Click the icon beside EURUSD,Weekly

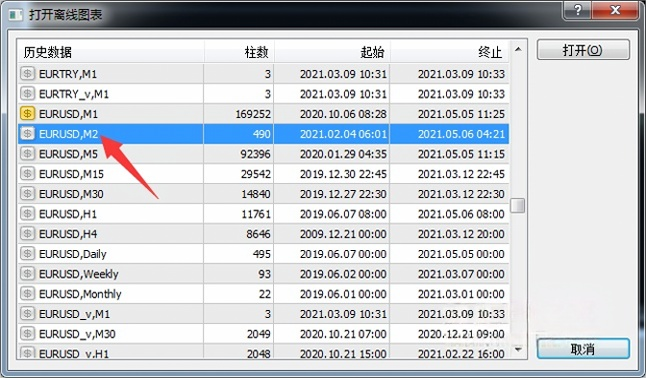(28, 274)
